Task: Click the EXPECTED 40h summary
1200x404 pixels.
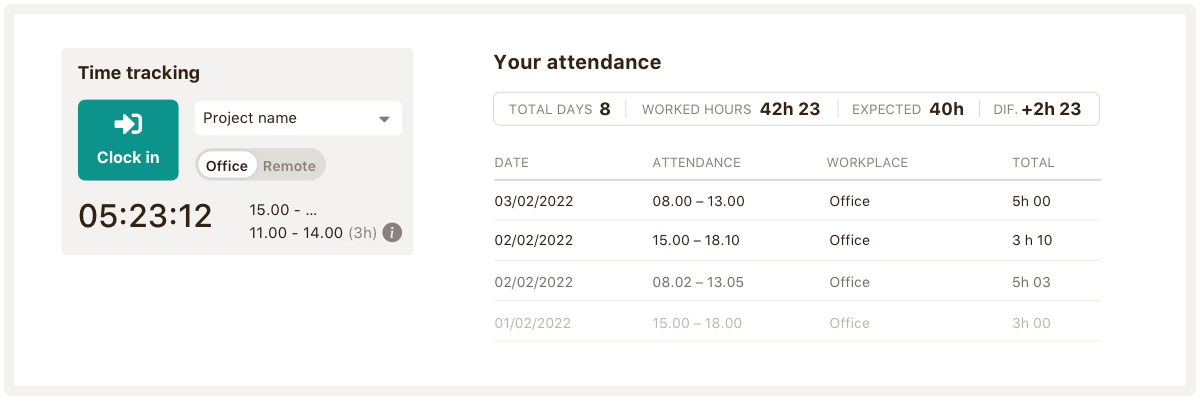Action: pyautogui.click(x=907, y=109)
